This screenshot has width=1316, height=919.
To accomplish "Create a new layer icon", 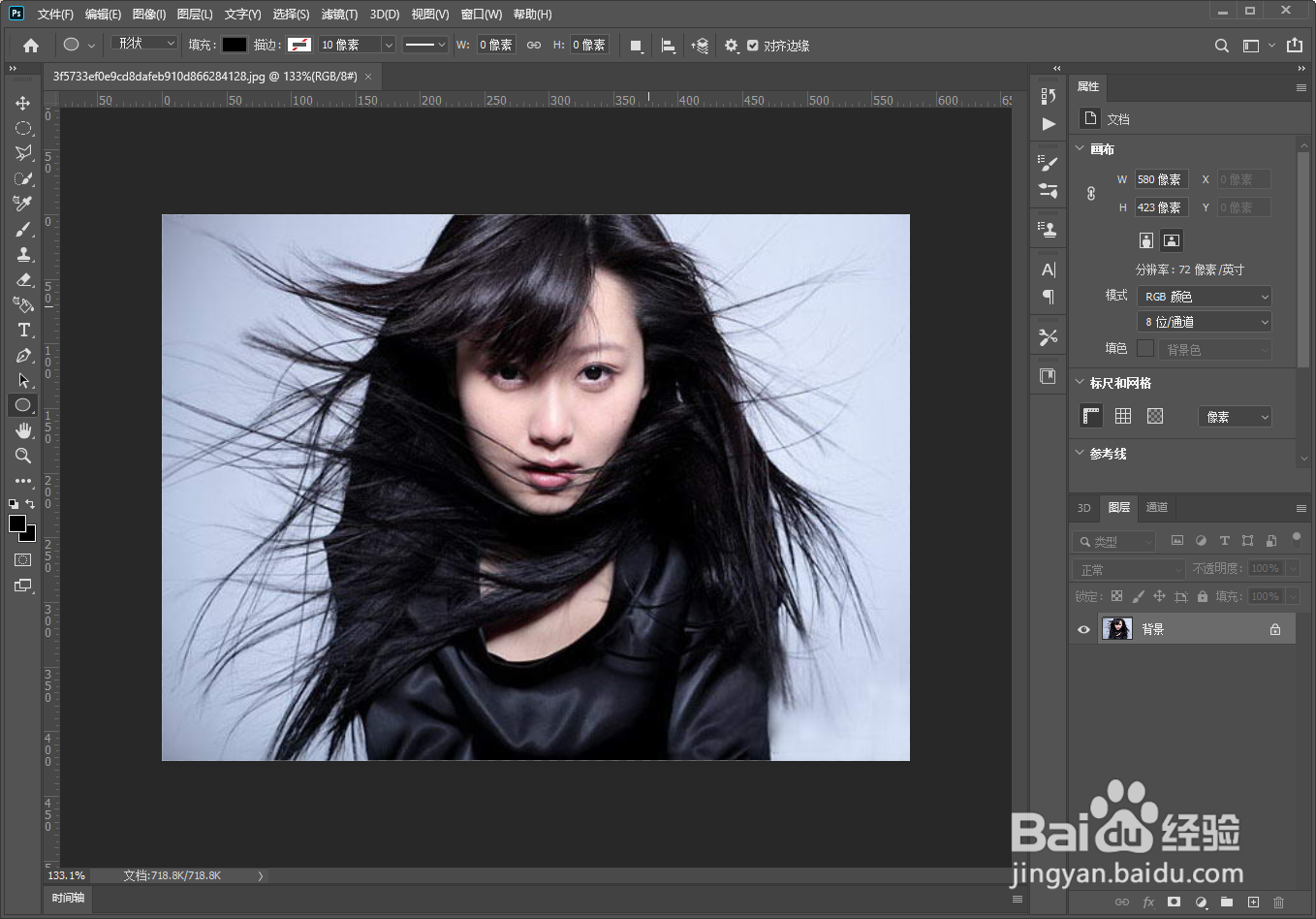I will tap(1253, 902).
